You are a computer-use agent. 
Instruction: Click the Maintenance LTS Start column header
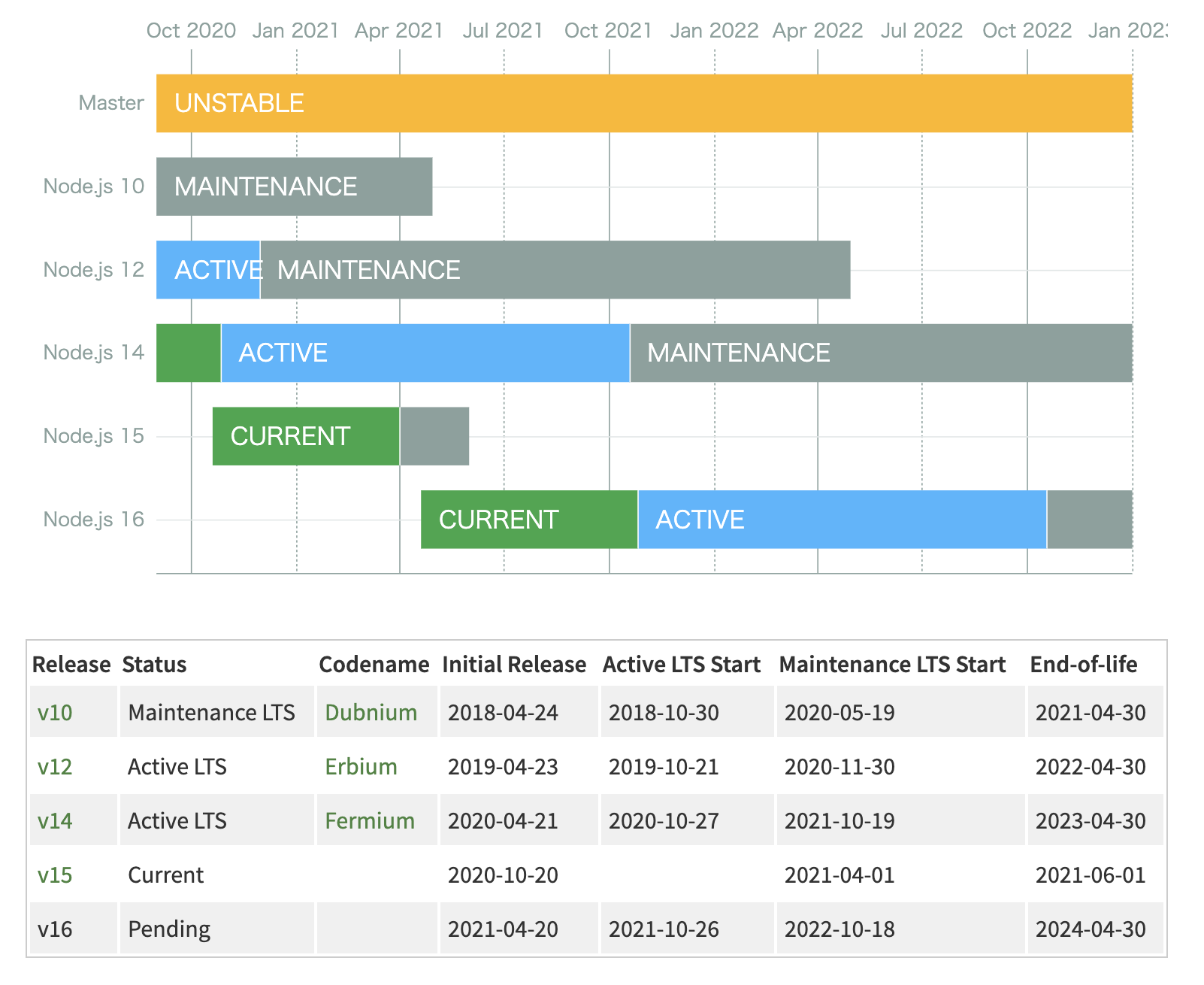tap(892, 665)
